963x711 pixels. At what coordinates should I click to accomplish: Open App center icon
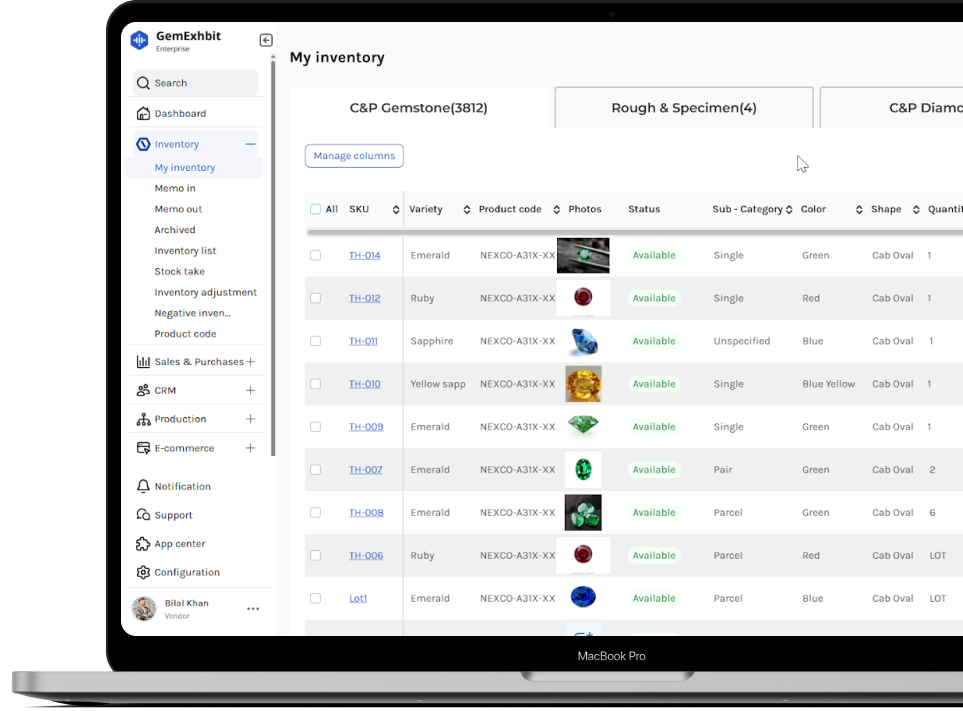[143, 544]
